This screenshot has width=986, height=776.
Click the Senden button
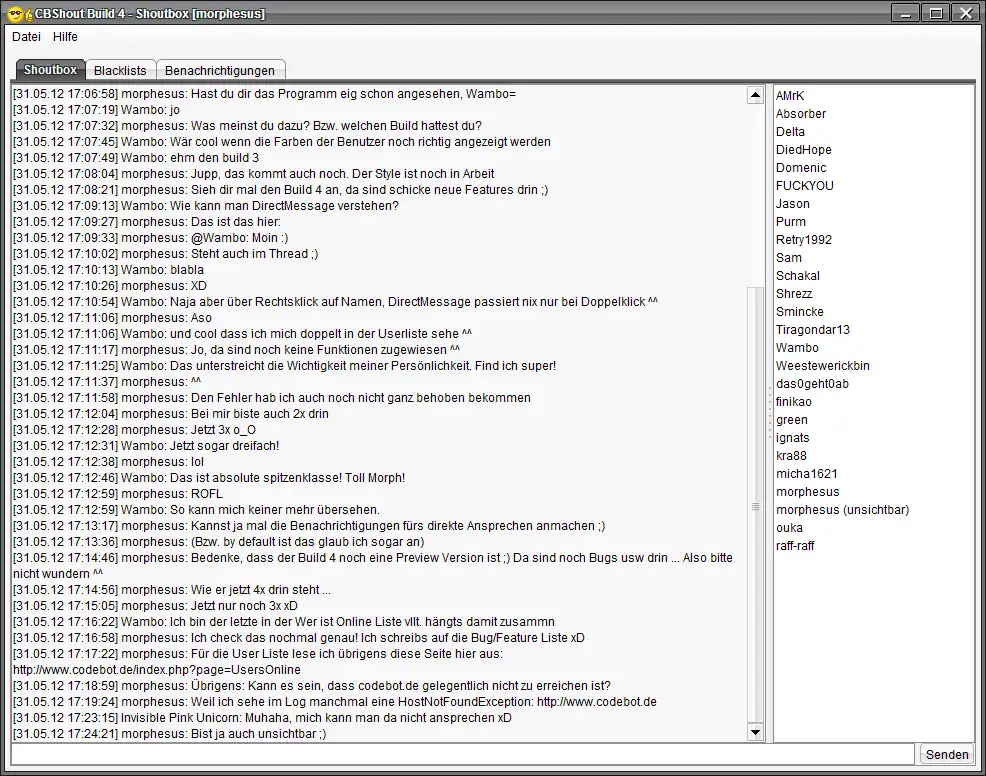(947, 755)
